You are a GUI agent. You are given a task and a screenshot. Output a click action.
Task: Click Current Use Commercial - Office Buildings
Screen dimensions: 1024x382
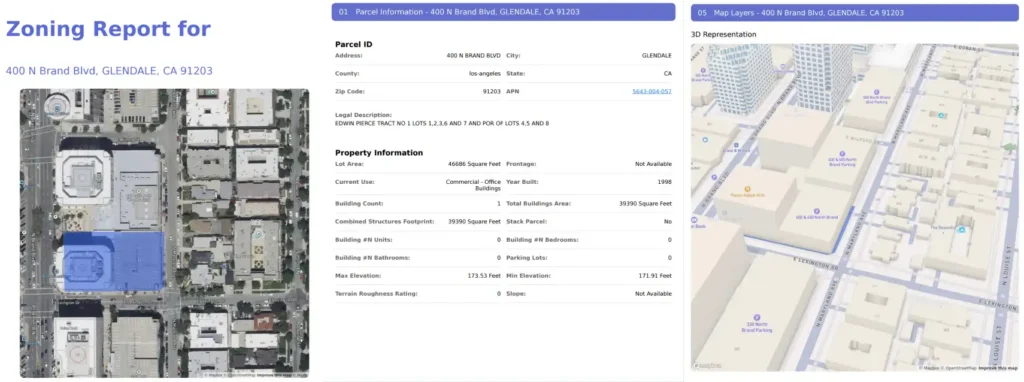tap(473, 185)
